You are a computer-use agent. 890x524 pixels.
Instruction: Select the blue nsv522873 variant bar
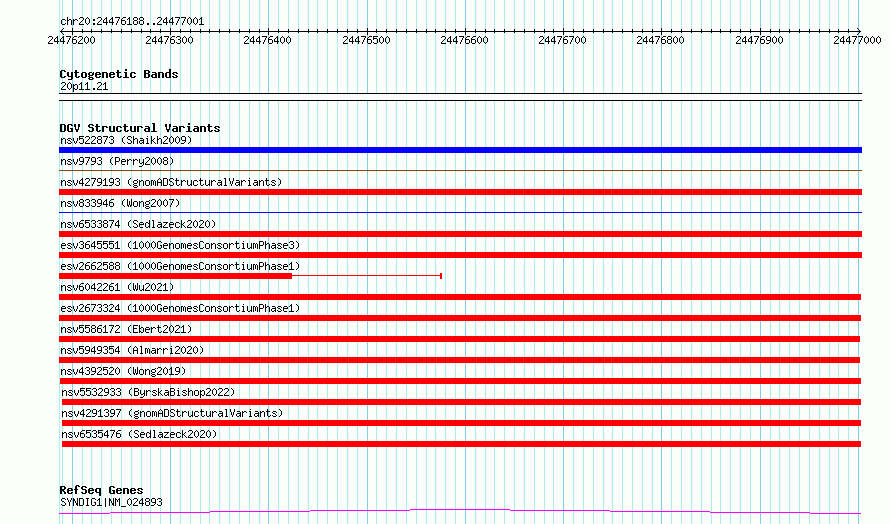tap(460, 150)
